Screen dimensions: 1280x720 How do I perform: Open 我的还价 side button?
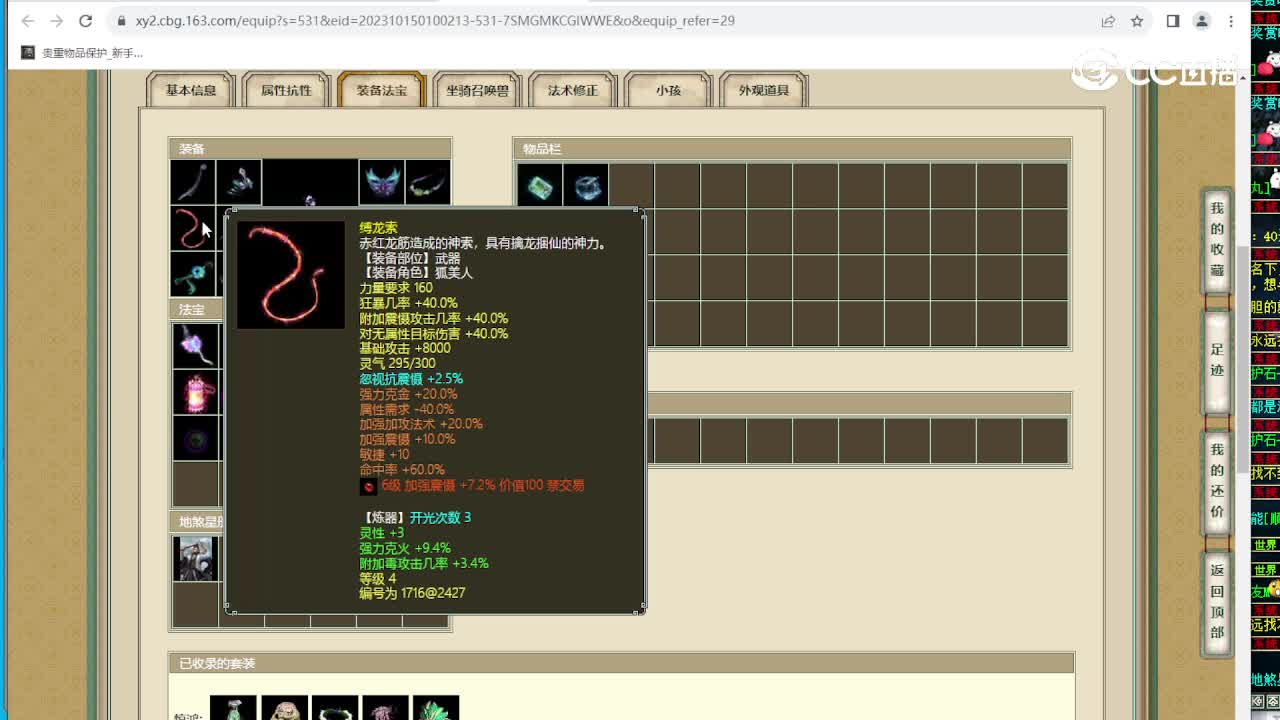pos(1216,482)
